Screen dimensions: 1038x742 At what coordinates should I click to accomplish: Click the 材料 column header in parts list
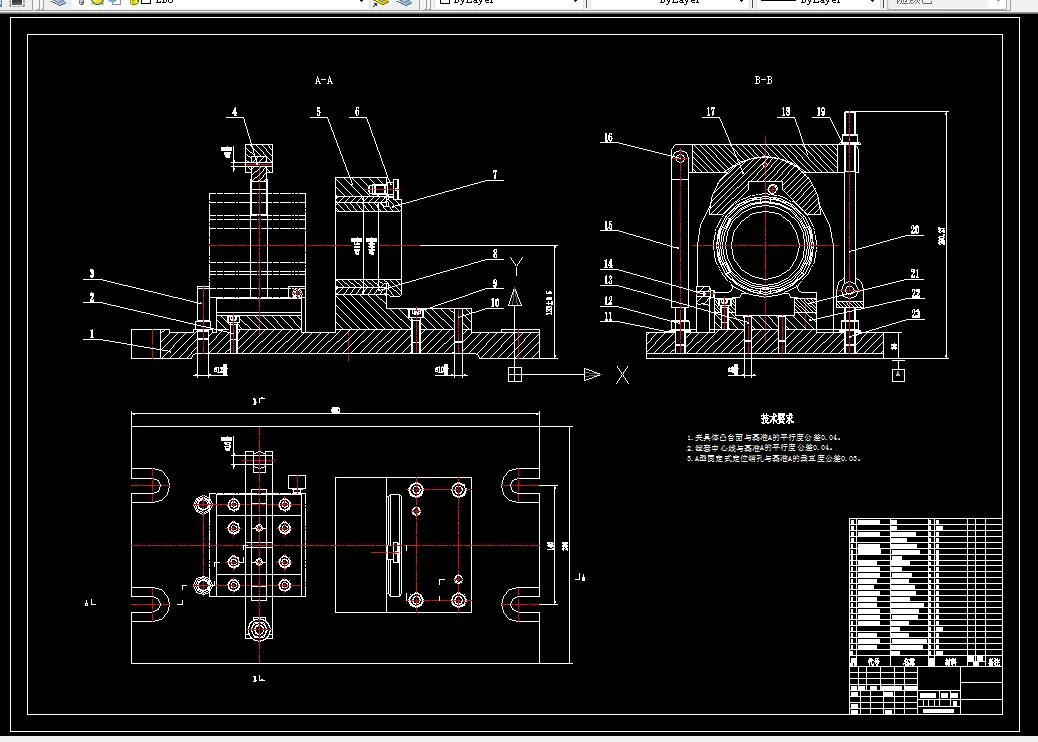tap(951, 661)
